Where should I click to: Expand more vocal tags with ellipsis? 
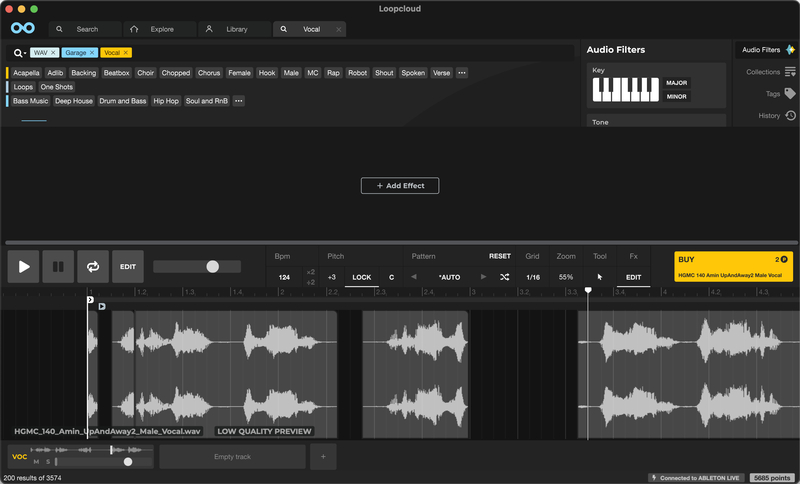point(461,73)
